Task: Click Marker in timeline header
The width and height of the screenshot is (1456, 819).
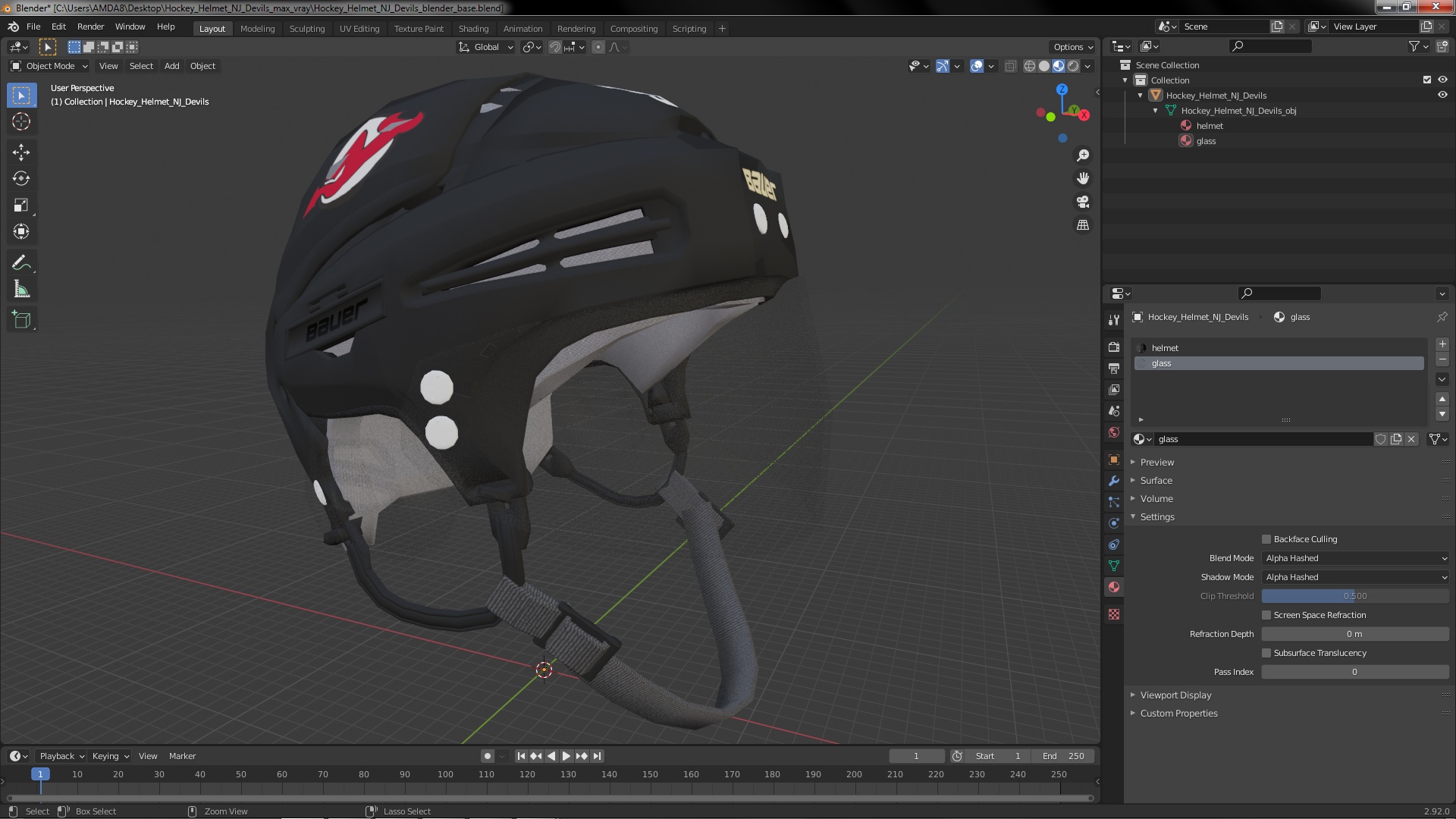Action: (x=182, y=756)
